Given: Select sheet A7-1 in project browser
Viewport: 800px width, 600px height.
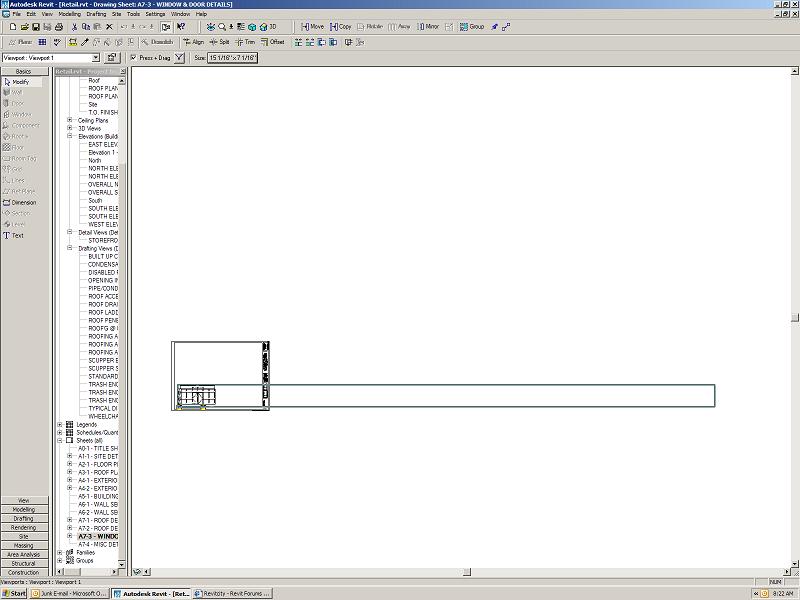Looking at the screenshot, I should click(98, 520).
